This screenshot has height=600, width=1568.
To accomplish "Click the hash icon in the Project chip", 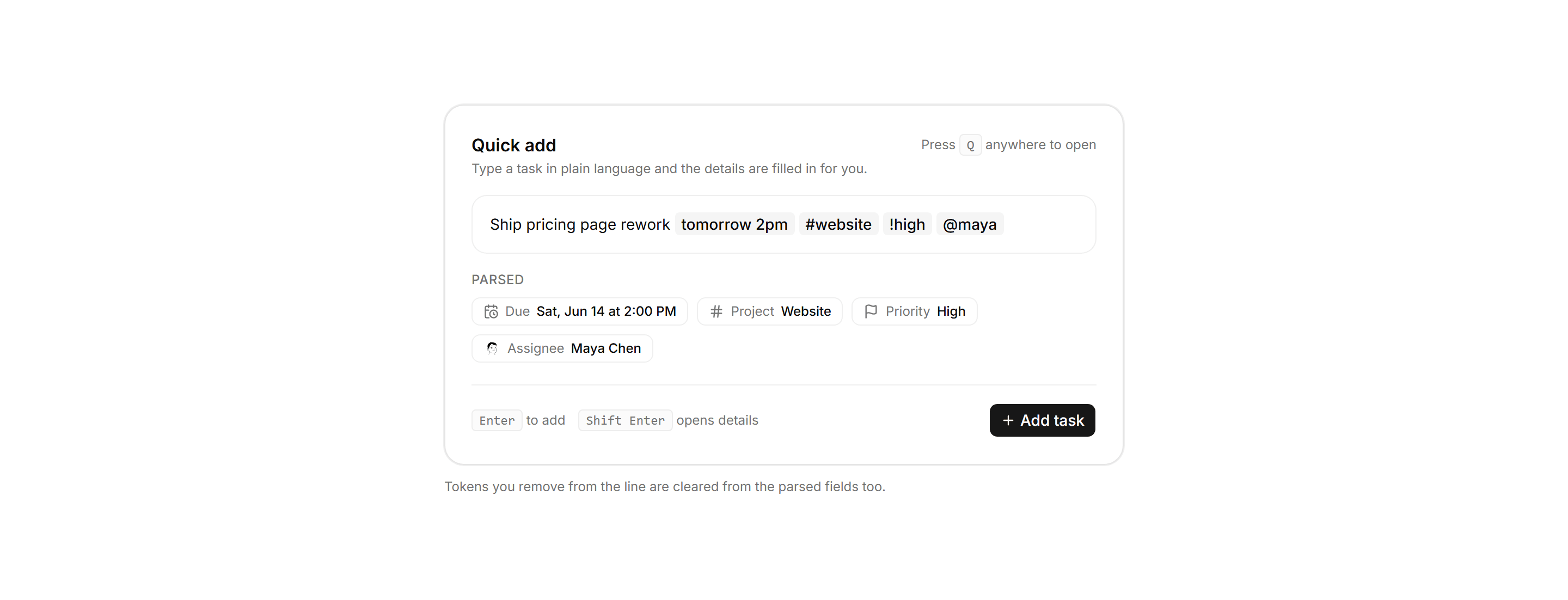I will click(x=716, y=311).
